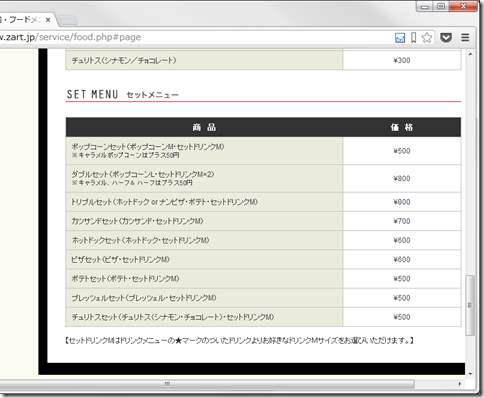Image resolution: width=484 pixels, height=398 pixels.
Task: Click the Pocket extension icon
Action: (446, 37)
